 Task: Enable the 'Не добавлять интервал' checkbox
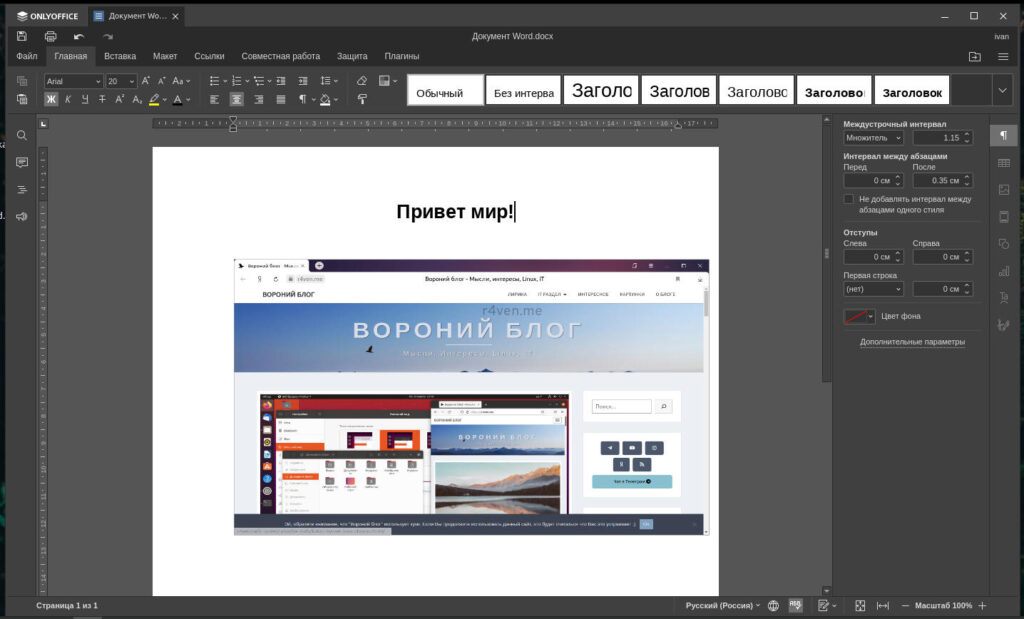[x=849, y=199]
